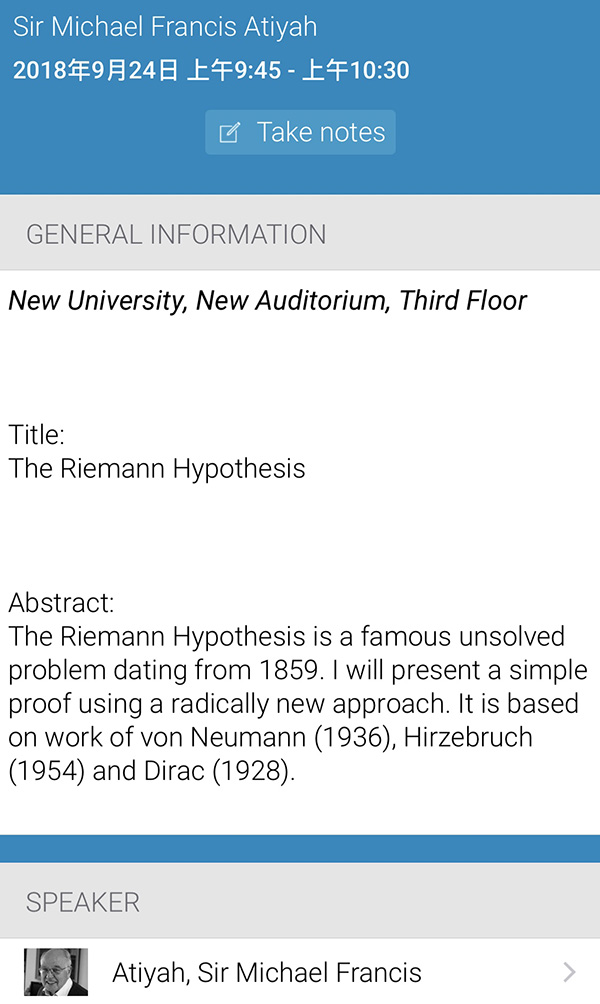The width and height of the screenshot is (600, 1004).
Task: Tap the abstract paragraph text
Action: coord(298,704)
